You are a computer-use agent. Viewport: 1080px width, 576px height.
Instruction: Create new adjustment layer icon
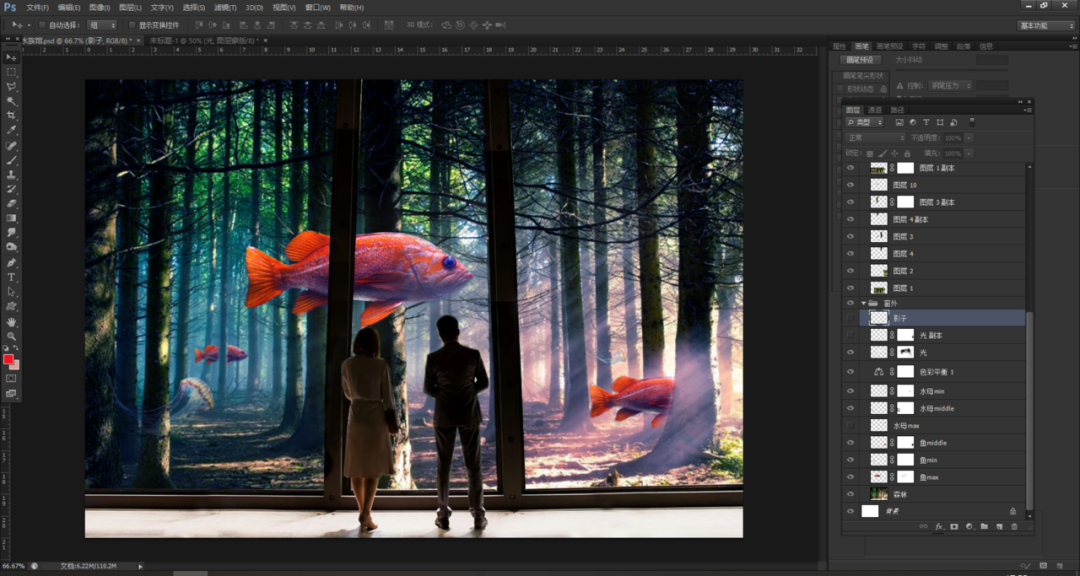coord(969,526)
